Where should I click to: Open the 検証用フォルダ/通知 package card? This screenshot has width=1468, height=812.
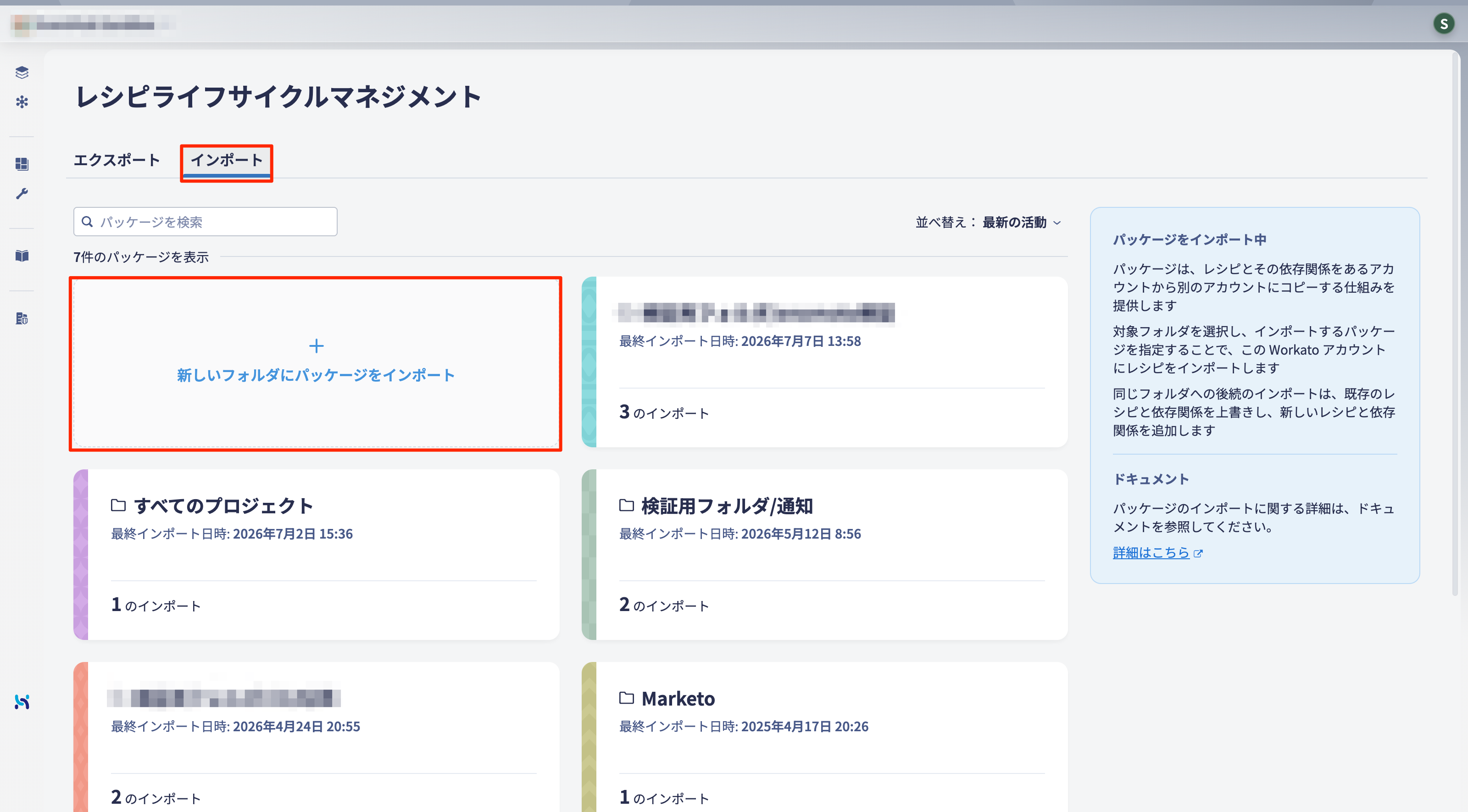tap(825, 555)
